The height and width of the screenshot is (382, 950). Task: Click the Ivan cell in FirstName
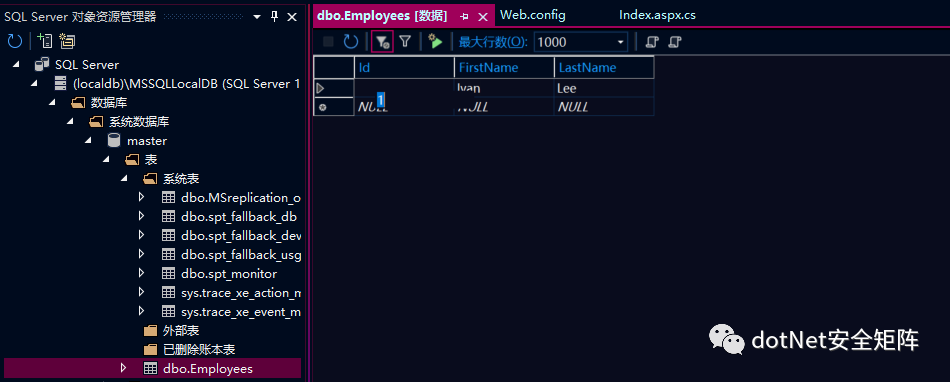click(x=504, y=88)
